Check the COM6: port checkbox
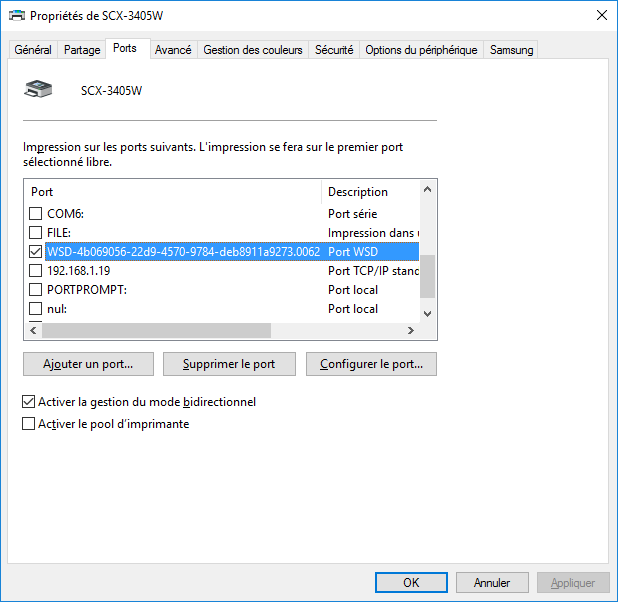The width and height of the screenshot is (618, 602). (35, 214)
